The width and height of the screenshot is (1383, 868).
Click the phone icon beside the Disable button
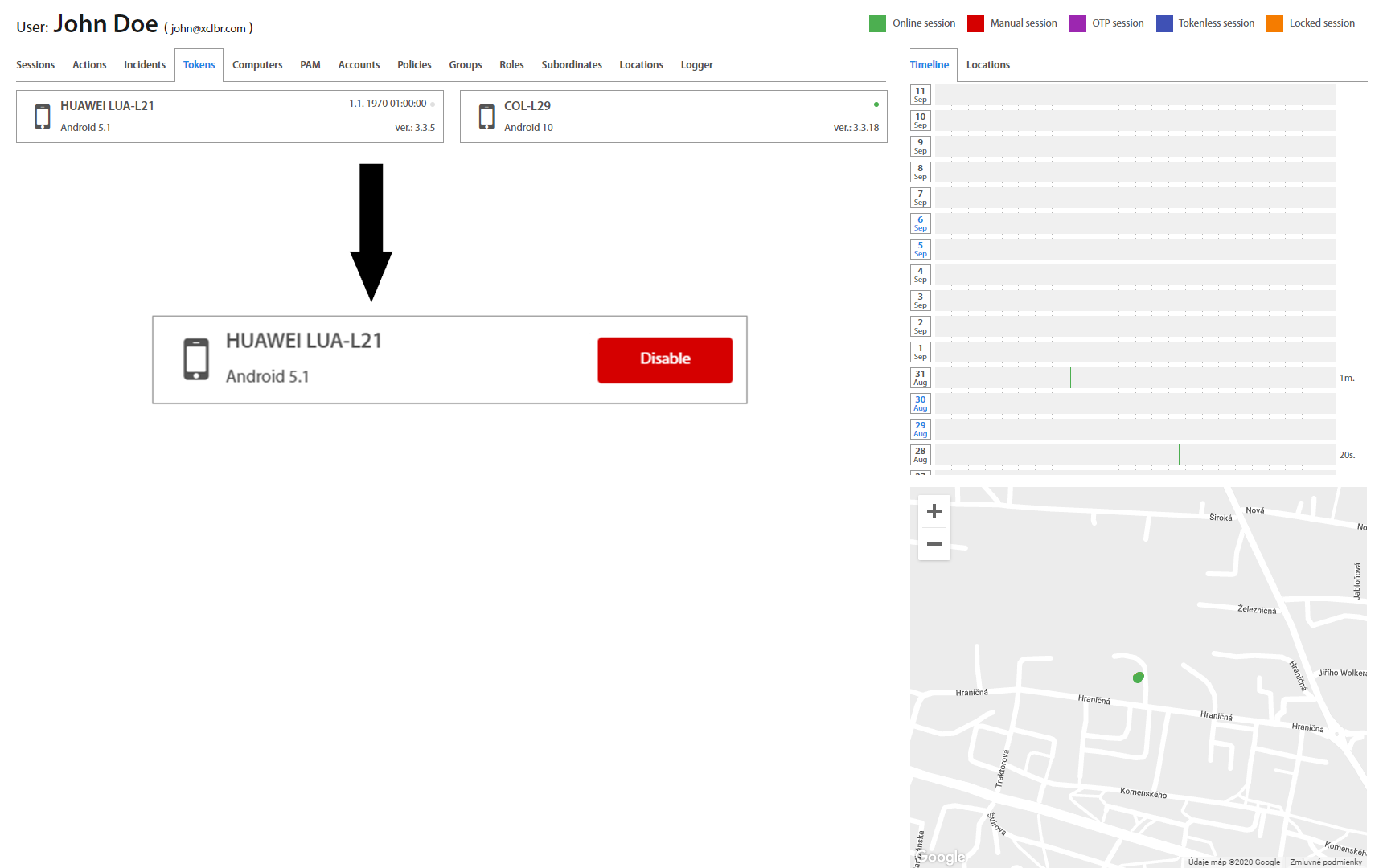pyautogui.click(x=196, y=359)
